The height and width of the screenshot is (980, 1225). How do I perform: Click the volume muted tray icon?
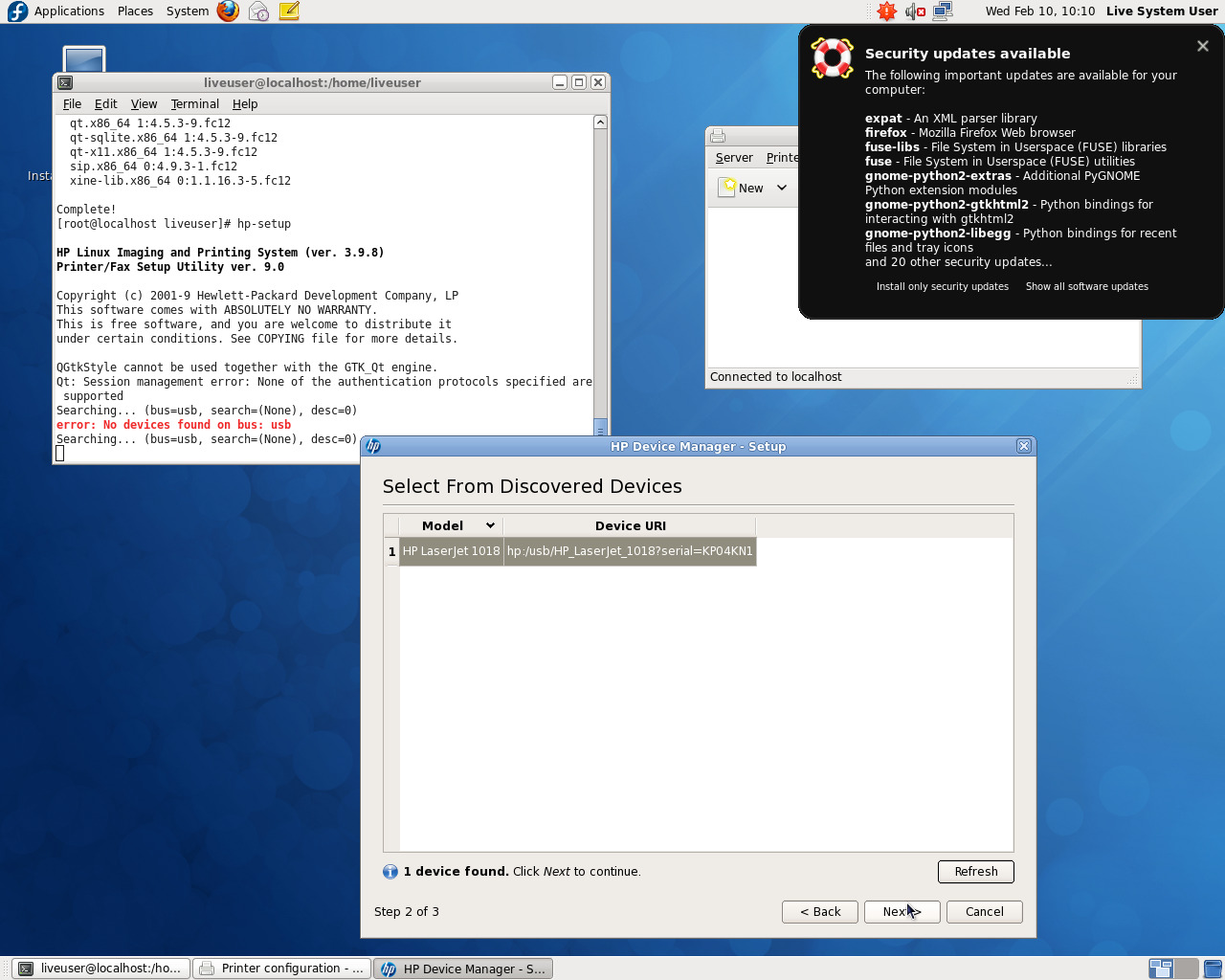click(x=915, y=11)
